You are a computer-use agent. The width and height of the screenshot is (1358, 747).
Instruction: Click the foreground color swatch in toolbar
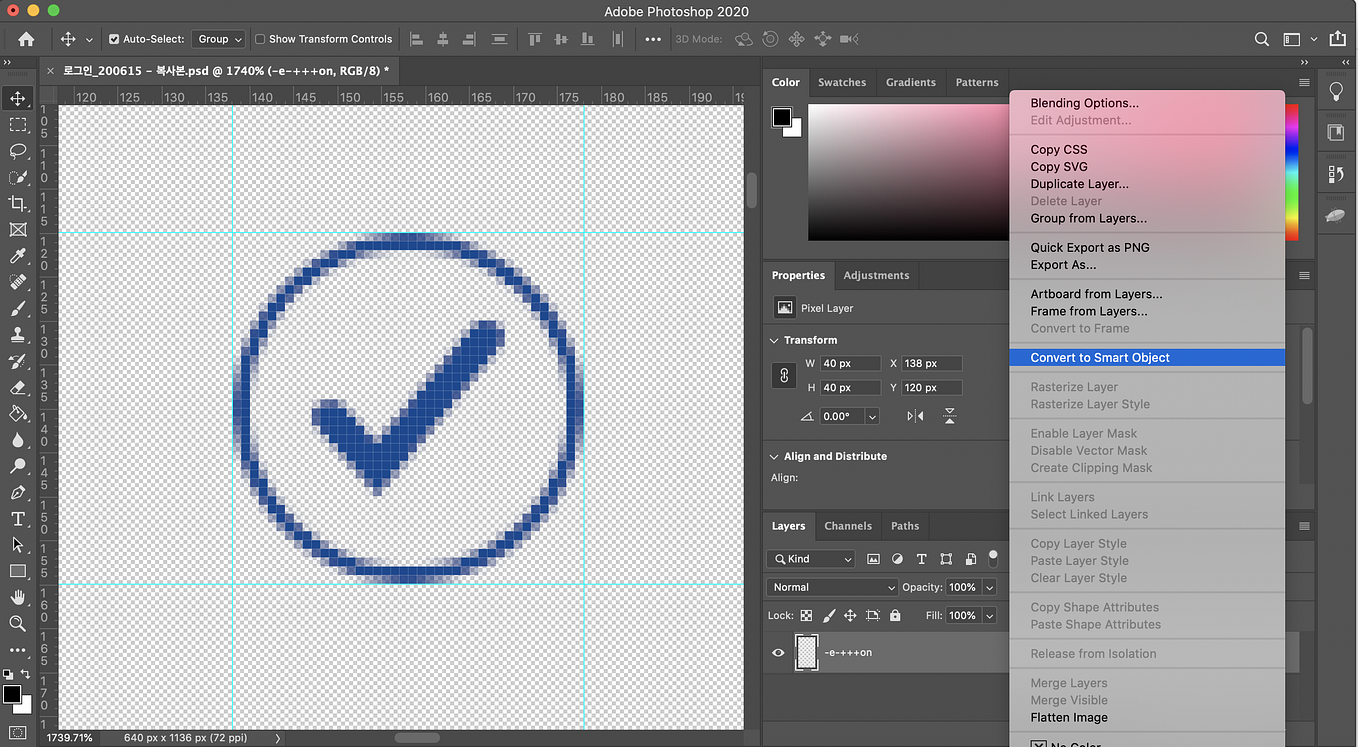pyautogui.click(x=11, y=694)
